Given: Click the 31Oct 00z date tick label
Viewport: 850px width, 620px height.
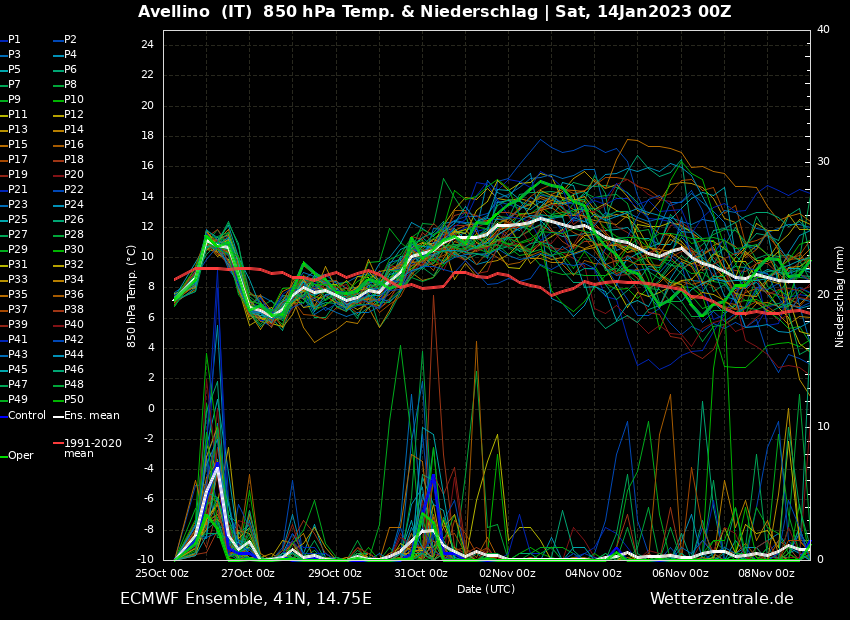Looking at the screenshot, I should (x=421, y=573).
